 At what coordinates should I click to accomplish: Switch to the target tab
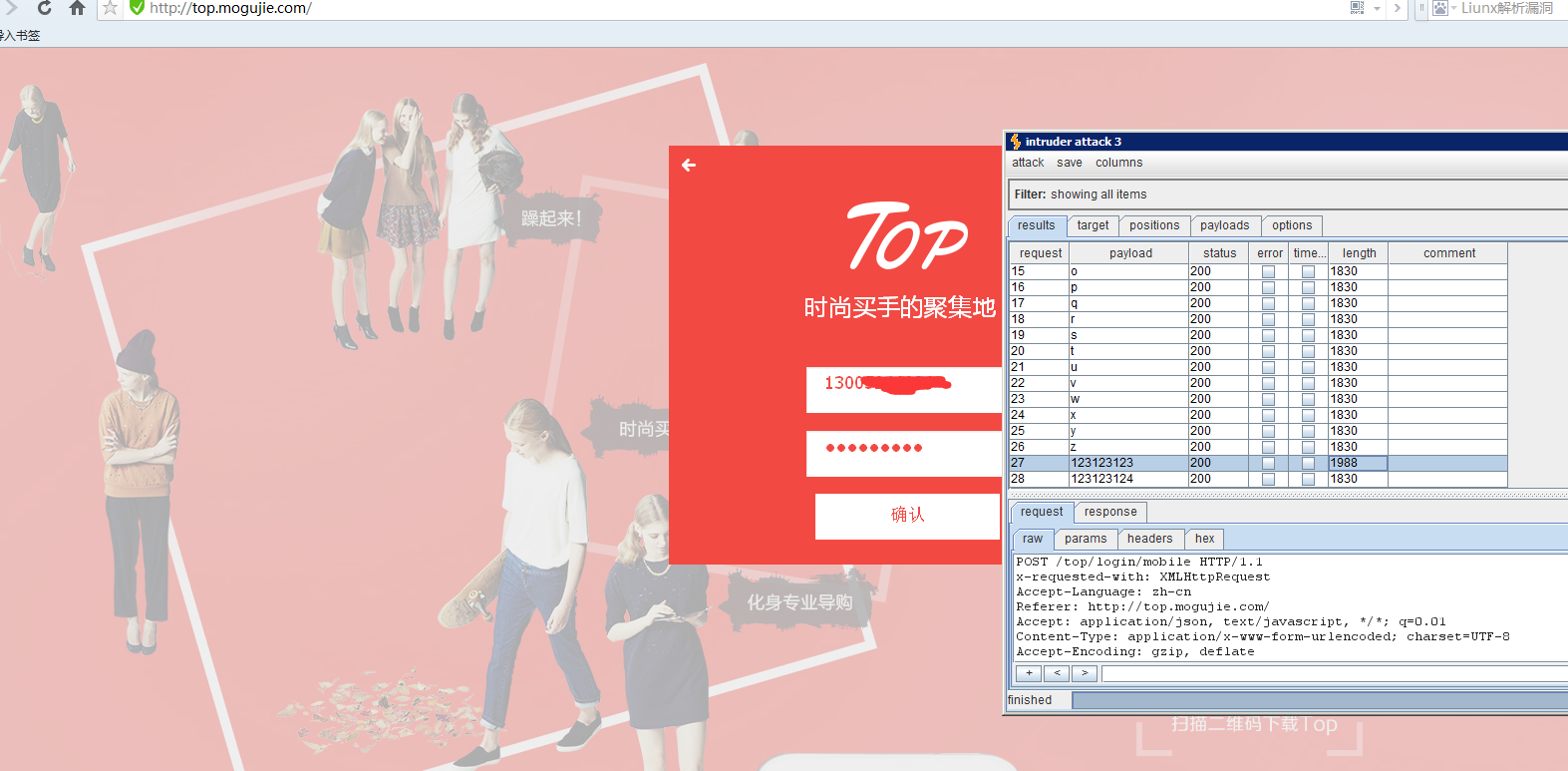pos(1093,225)
